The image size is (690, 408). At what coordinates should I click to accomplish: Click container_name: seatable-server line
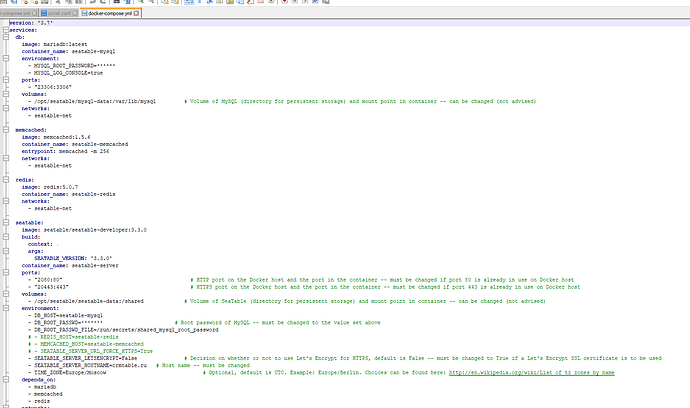coord(70,265)
